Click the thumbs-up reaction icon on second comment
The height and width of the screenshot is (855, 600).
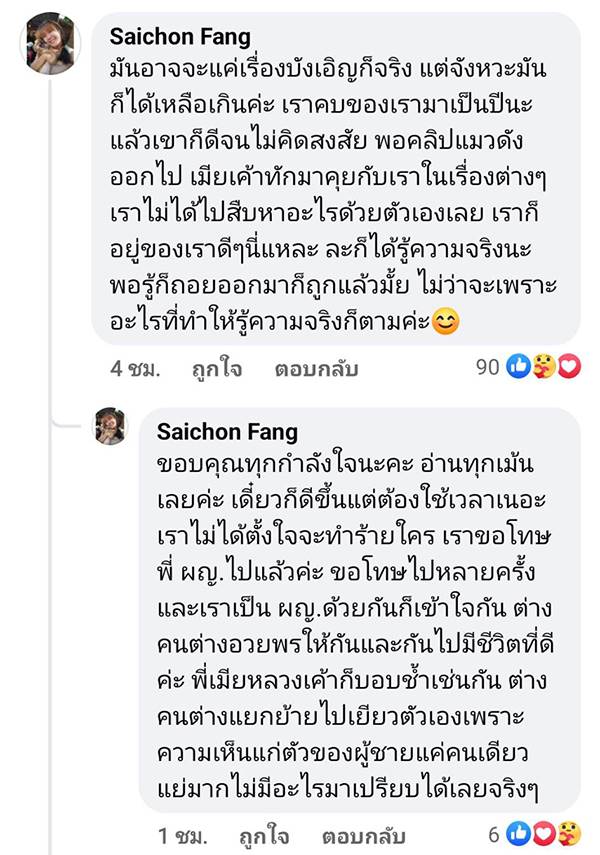tap(518, 832)
